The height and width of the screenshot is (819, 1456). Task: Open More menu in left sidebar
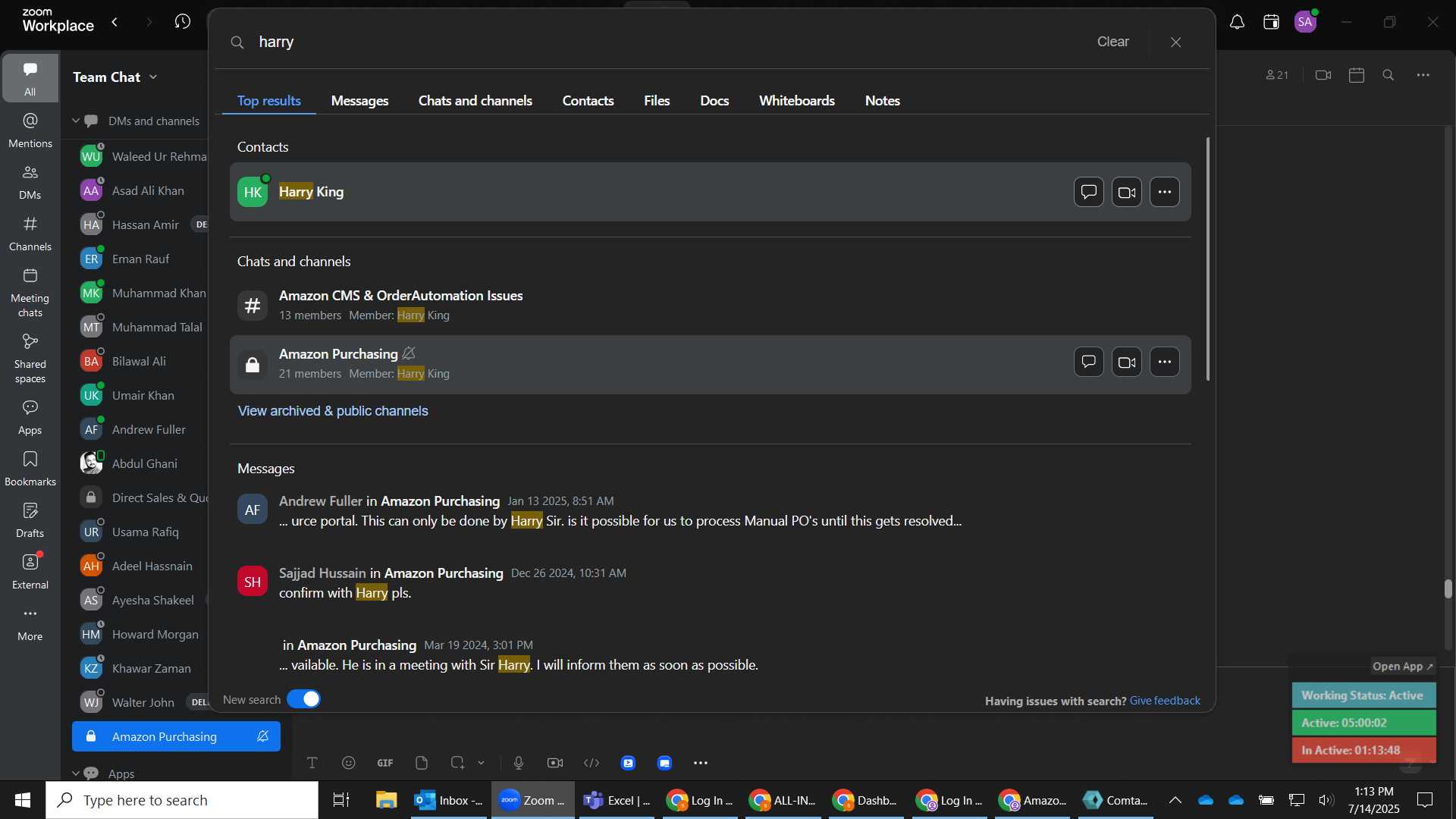[30, 623]
